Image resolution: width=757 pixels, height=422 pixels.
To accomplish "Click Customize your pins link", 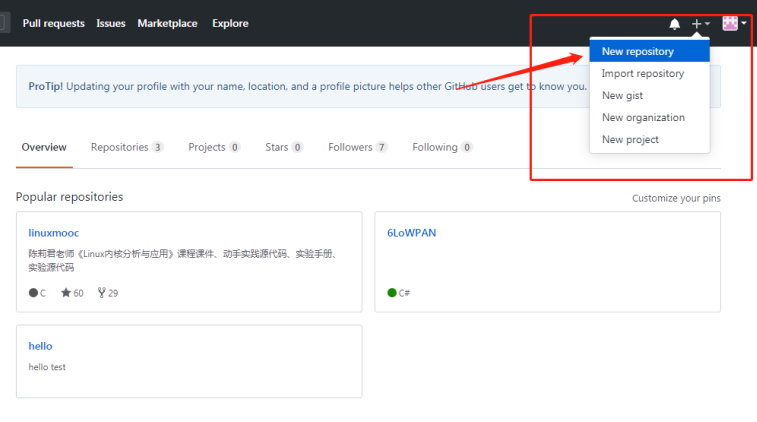I will [676, 198].
